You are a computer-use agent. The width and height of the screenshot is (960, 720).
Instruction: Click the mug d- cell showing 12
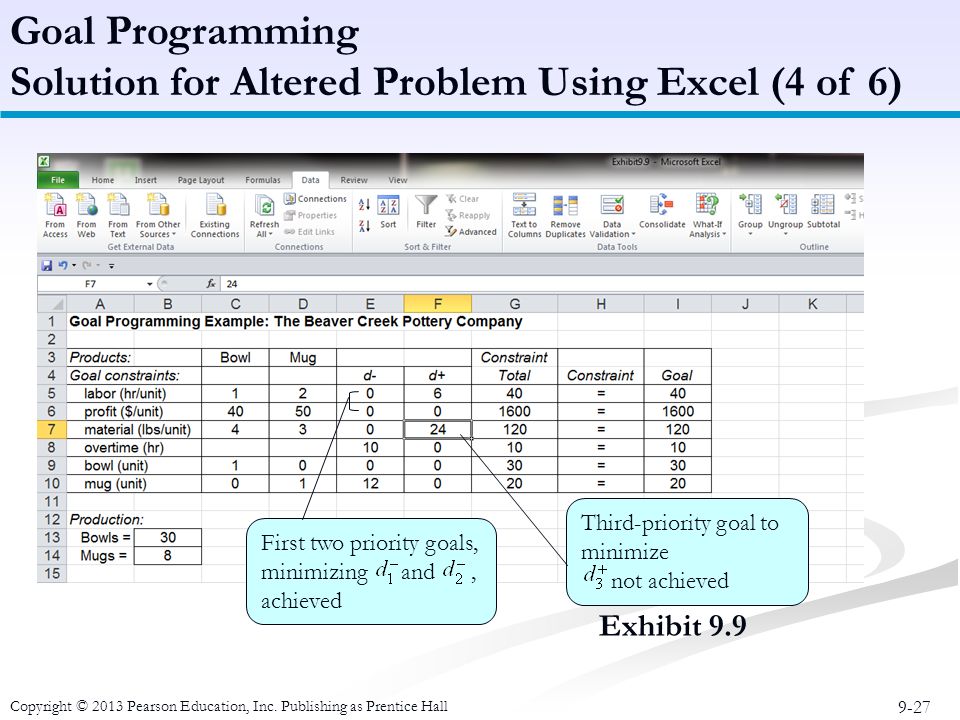coord(370,484)
